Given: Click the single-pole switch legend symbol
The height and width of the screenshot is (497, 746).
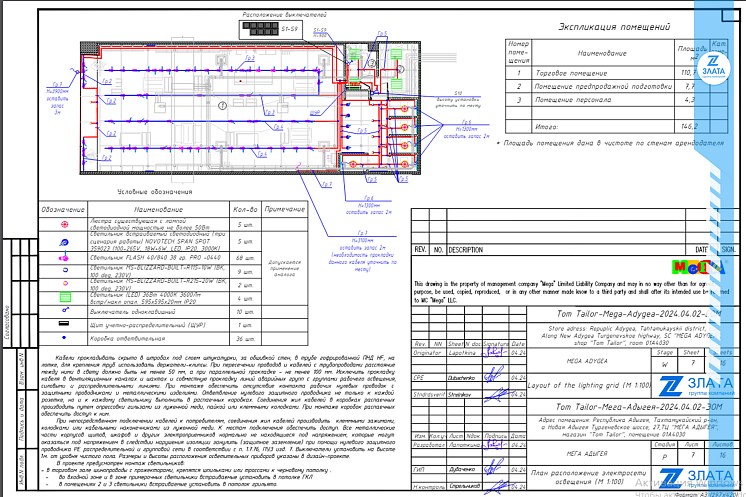Looking at the screenshot, I should 65,312.
